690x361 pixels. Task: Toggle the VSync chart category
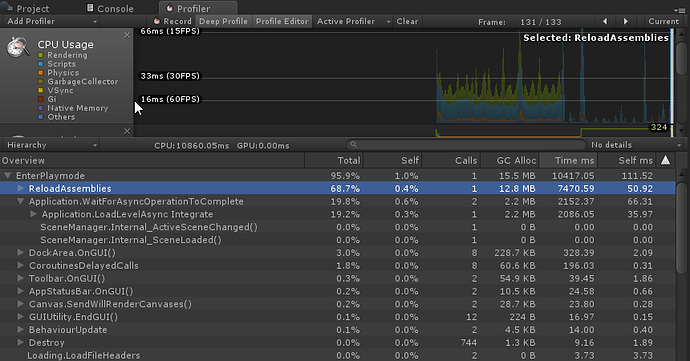pos(40,90)
